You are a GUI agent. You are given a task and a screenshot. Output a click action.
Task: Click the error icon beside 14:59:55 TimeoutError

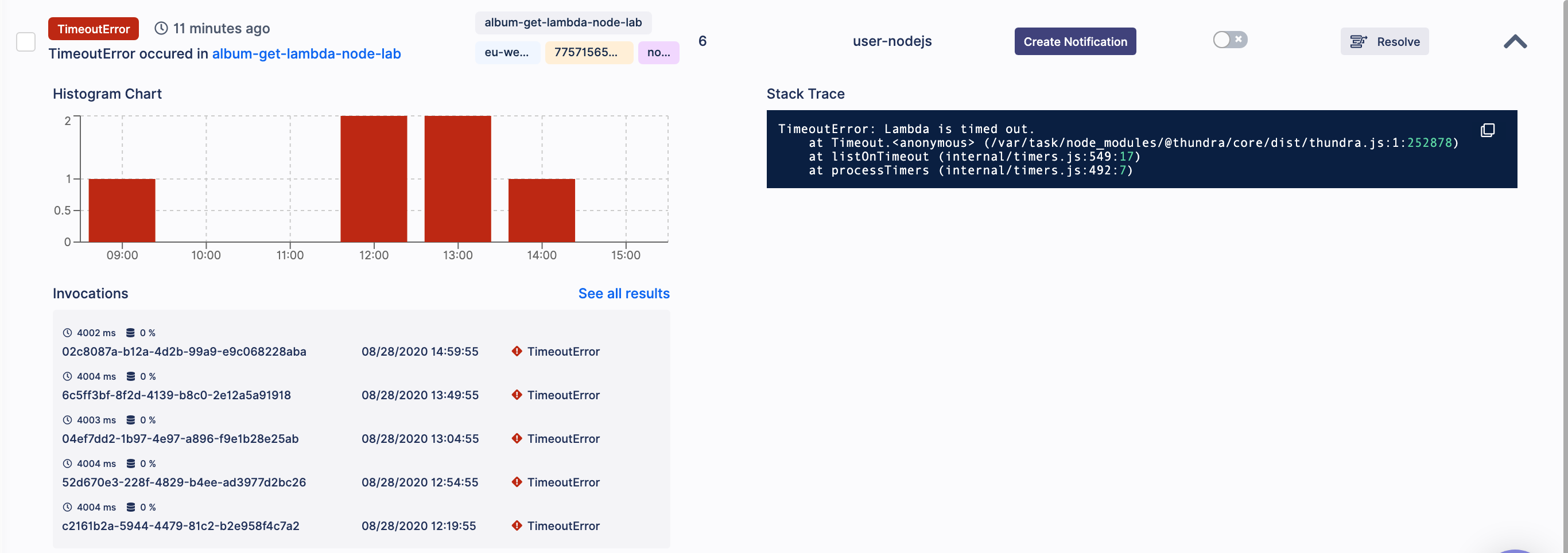[x=517, y=352]
